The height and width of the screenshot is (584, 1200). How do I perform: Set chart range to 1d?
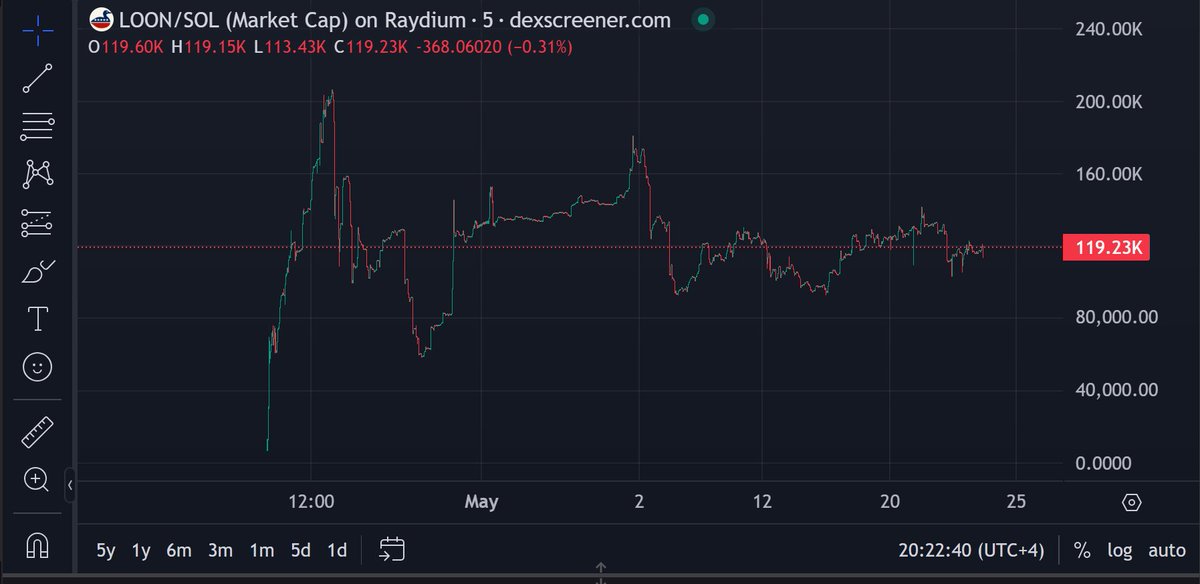pos(338,549)
